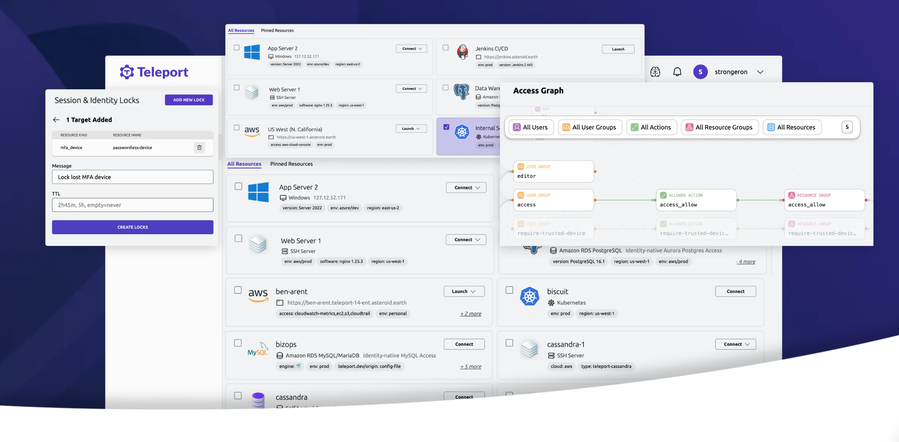899x442 pixels.
Task: Tick the cassandra card checkbox
Action: click(238, 395)
